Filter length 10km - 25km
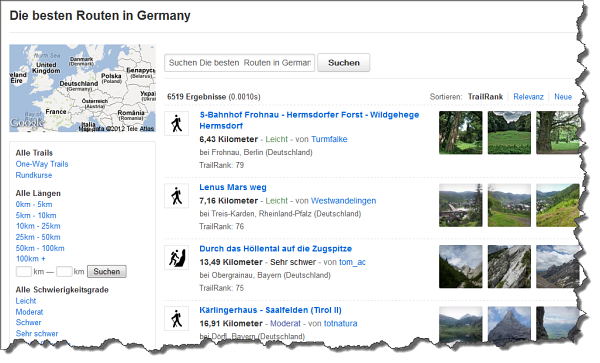 click(38, 226)
